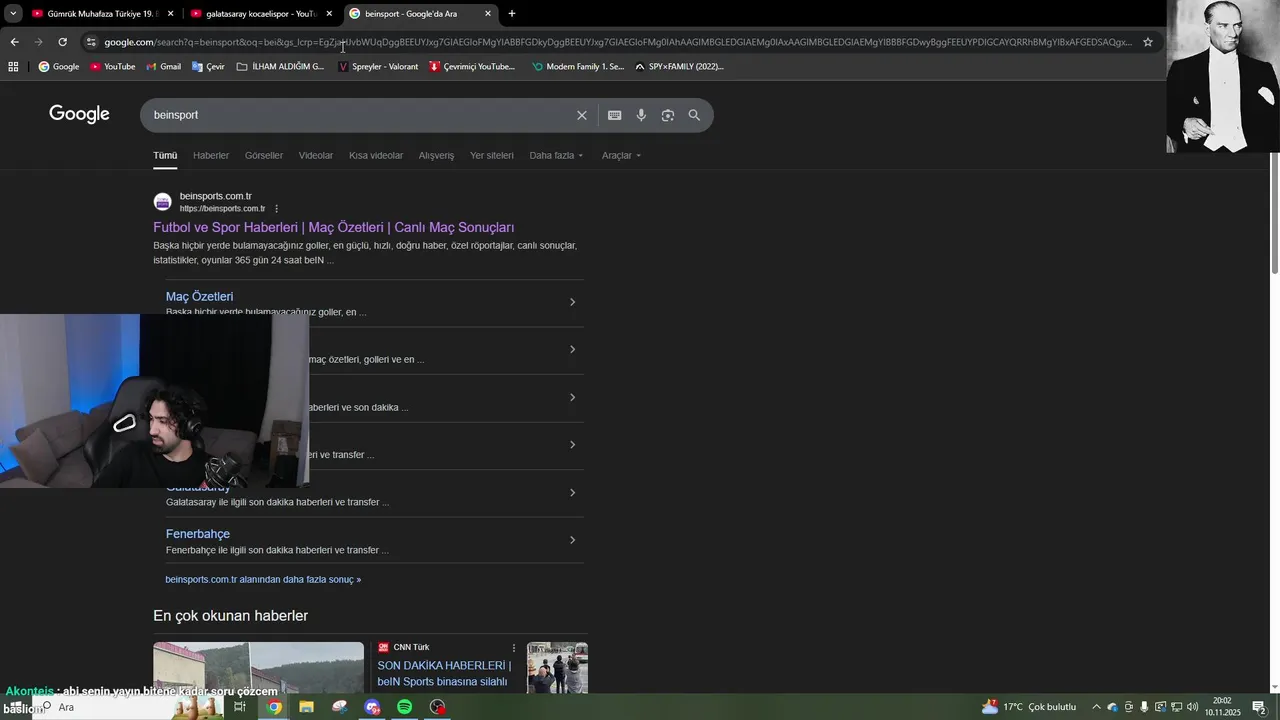
Task: Open the Çevrimiçi YouTube bookmark
Action: (472, 67)
